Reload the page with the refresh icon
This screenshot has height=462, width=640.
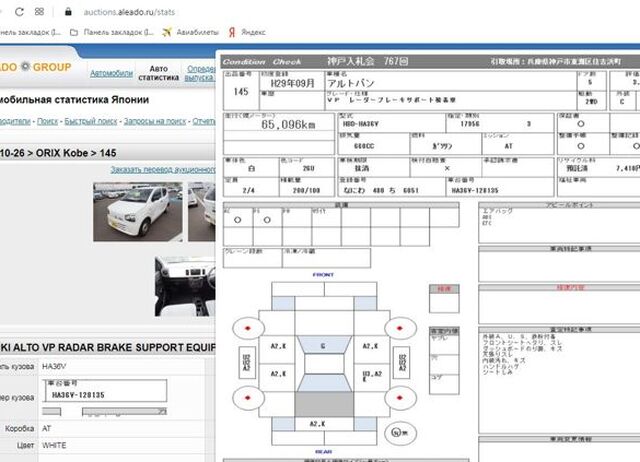(x=19, y=12)
